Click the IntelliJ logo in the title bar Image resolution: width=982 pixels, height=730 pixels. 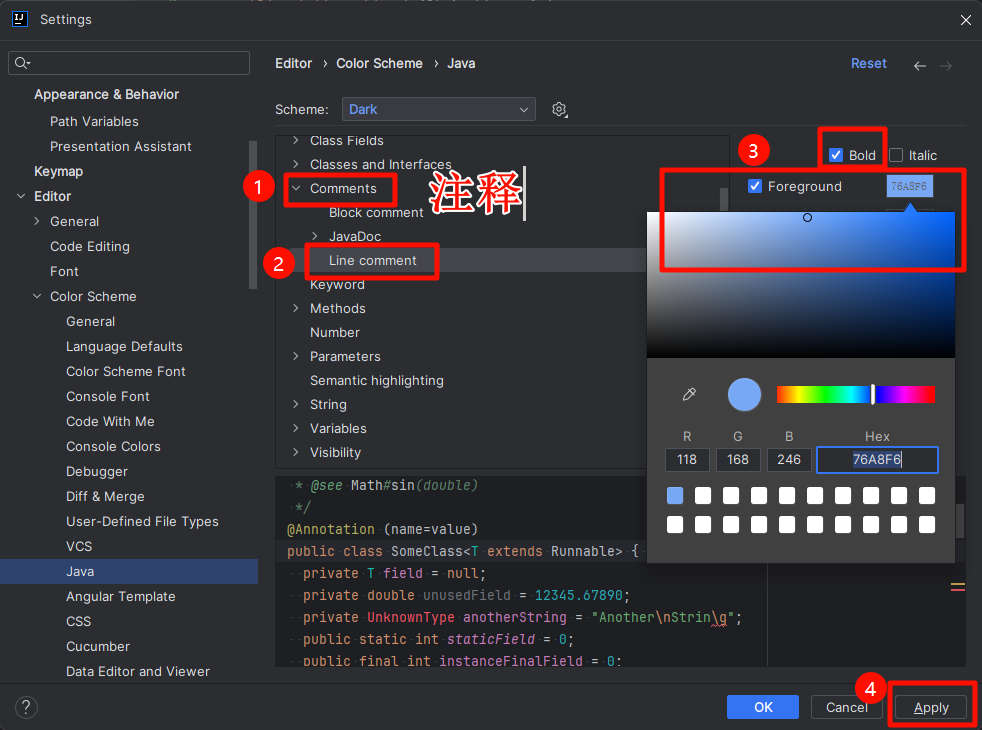tap(19, 19)
